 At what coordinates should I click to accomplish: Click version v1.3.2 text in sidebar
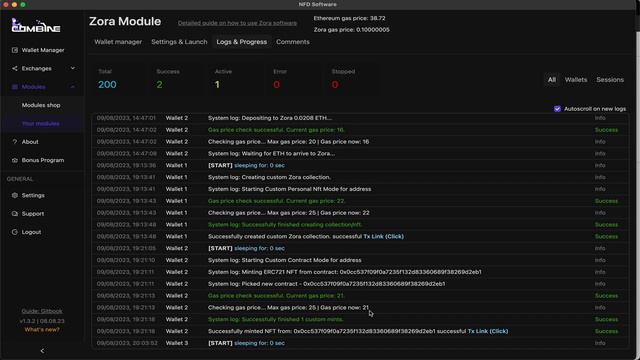tap(42, 321)
